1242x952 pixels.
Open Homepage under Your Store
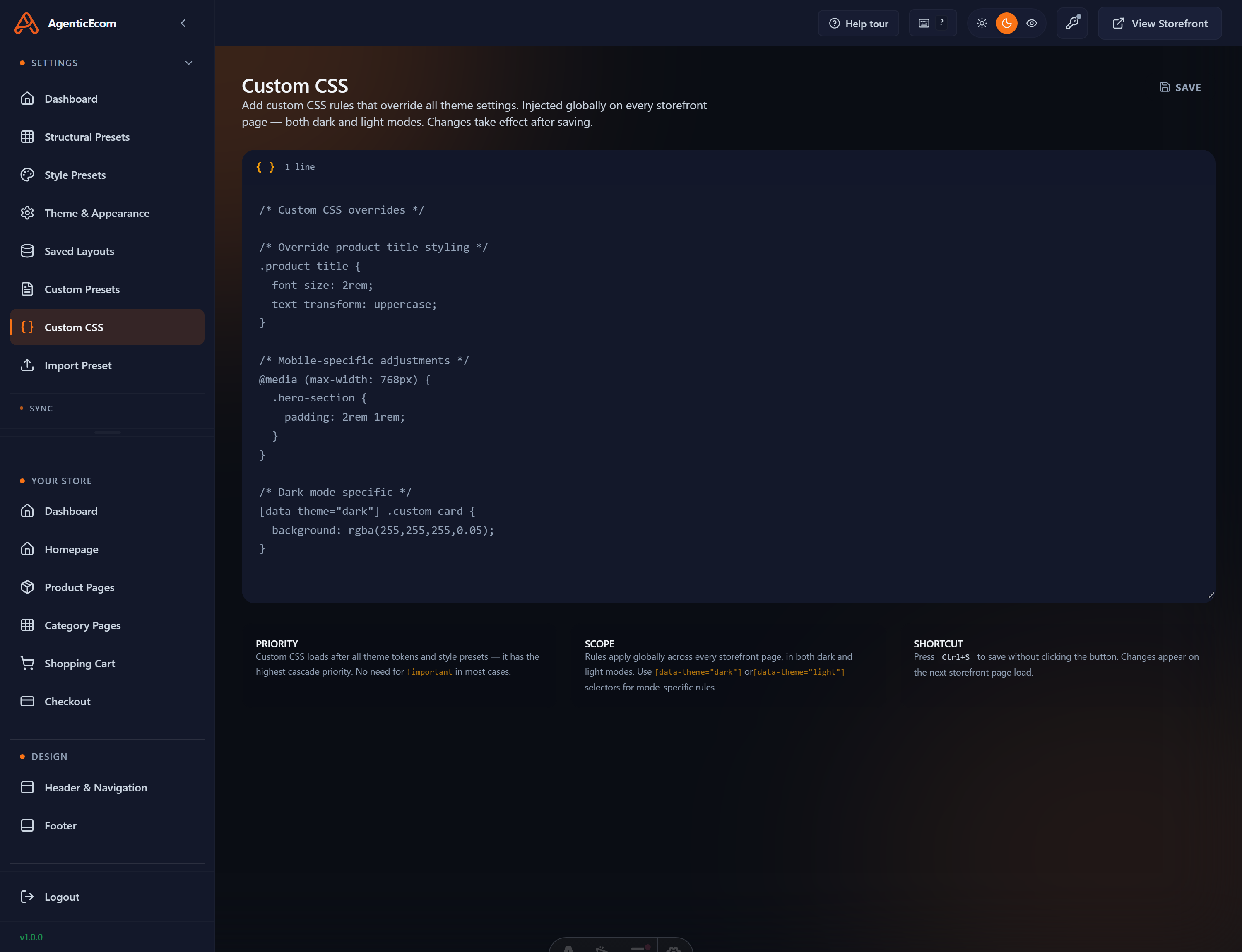(x=107, y=549)
